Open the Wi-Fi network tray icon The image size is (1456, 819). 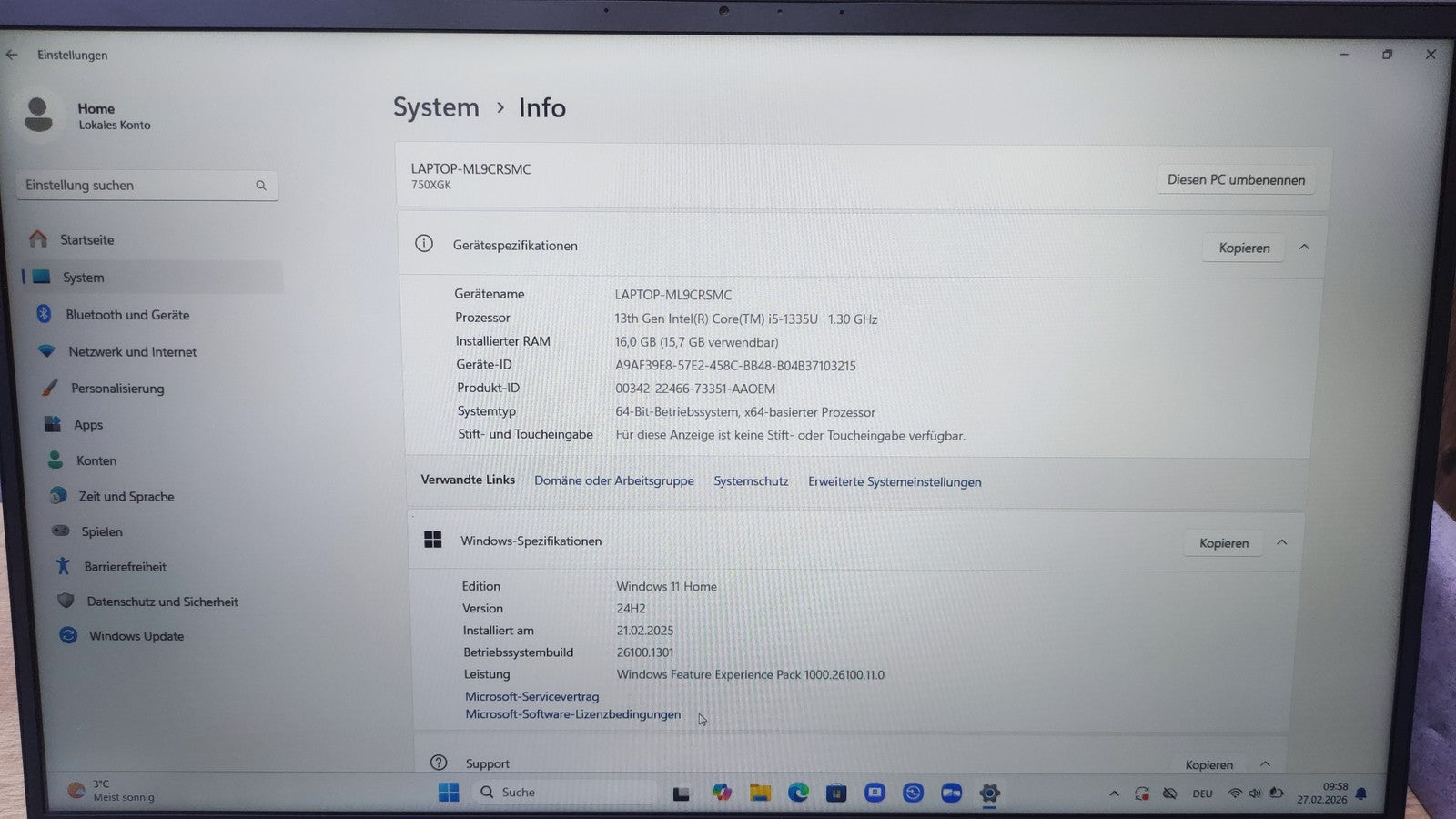pyautogui.click(x=1235, y=794)
